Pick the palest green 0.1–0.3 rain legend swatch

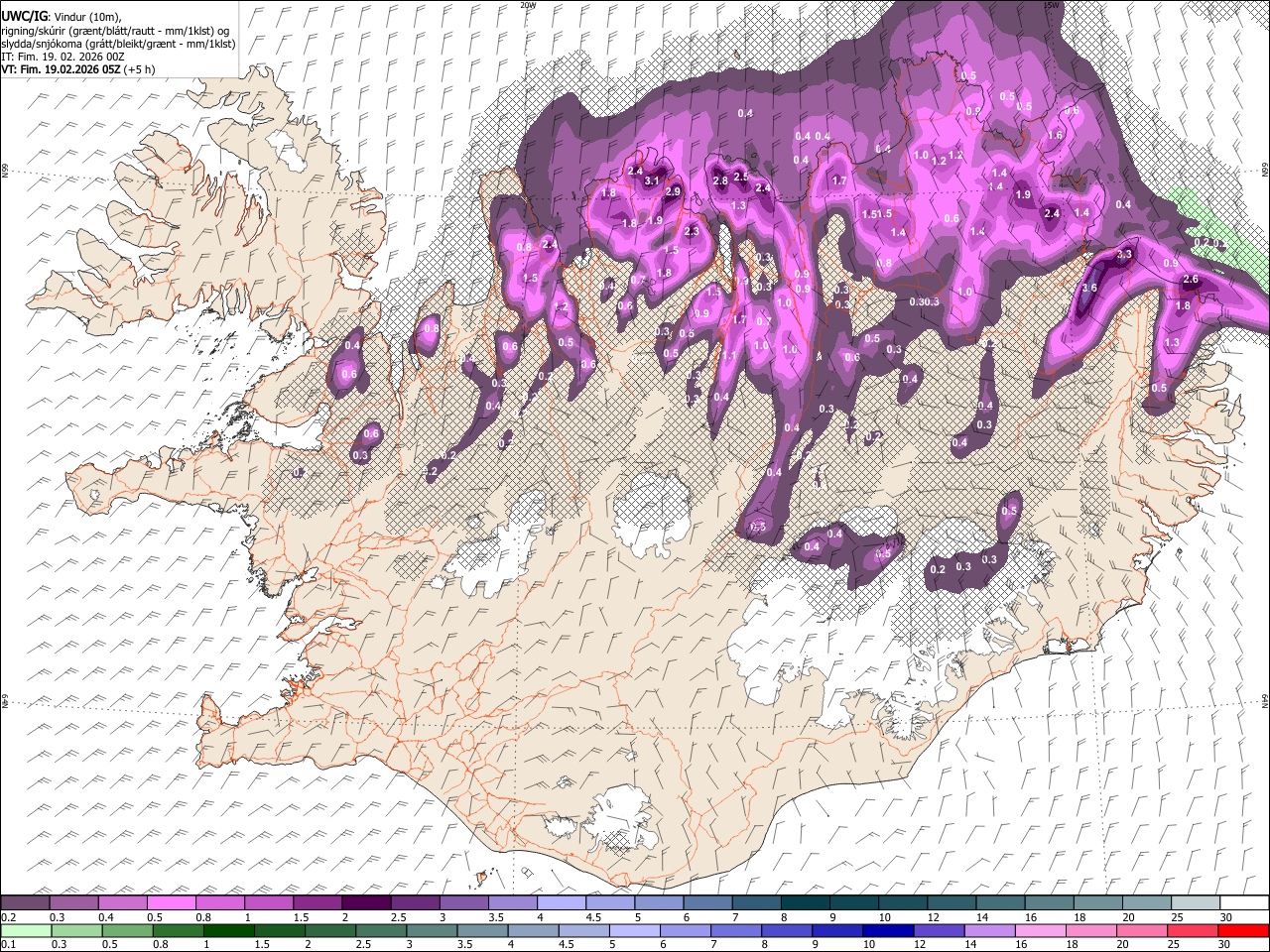click(x=26, y=931)
